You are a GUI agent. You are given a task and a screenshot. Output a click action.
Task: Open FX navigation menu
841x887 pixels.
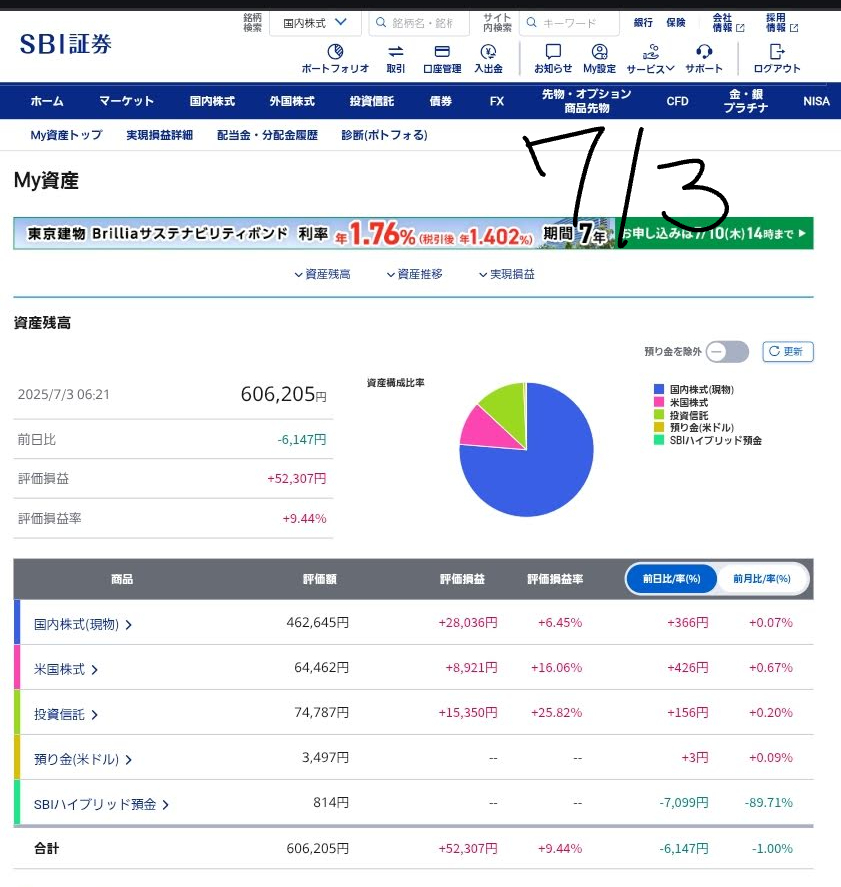coord(497,101)
